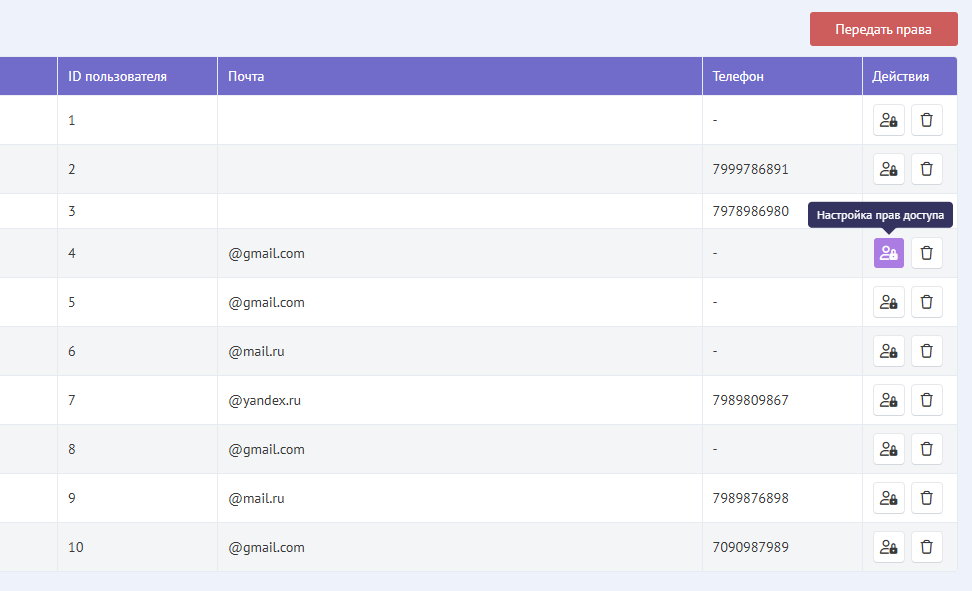
Task: Click trash icon in user 6 row
Action: point(926,351)
